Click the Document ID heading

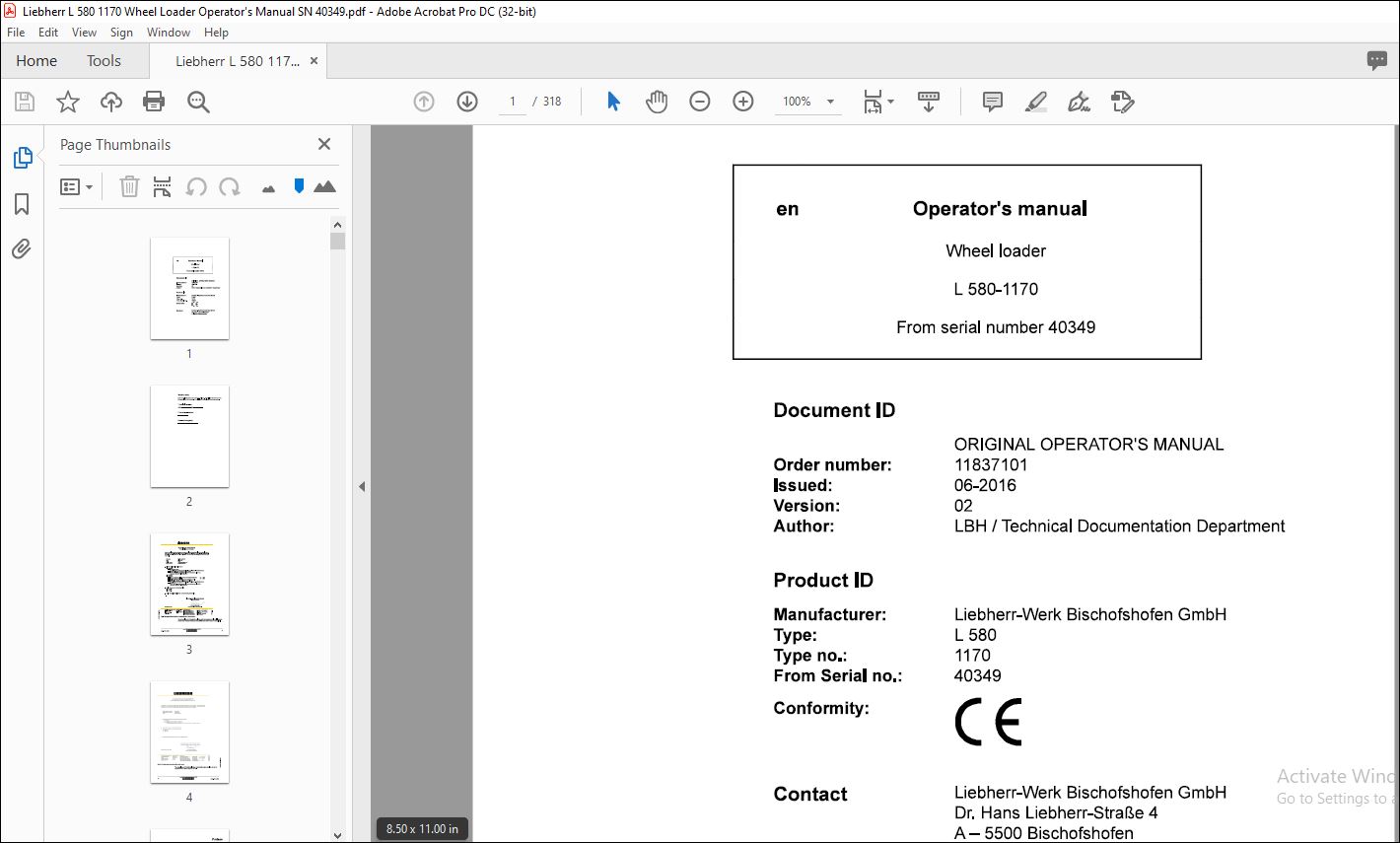[x=834, y=410]
